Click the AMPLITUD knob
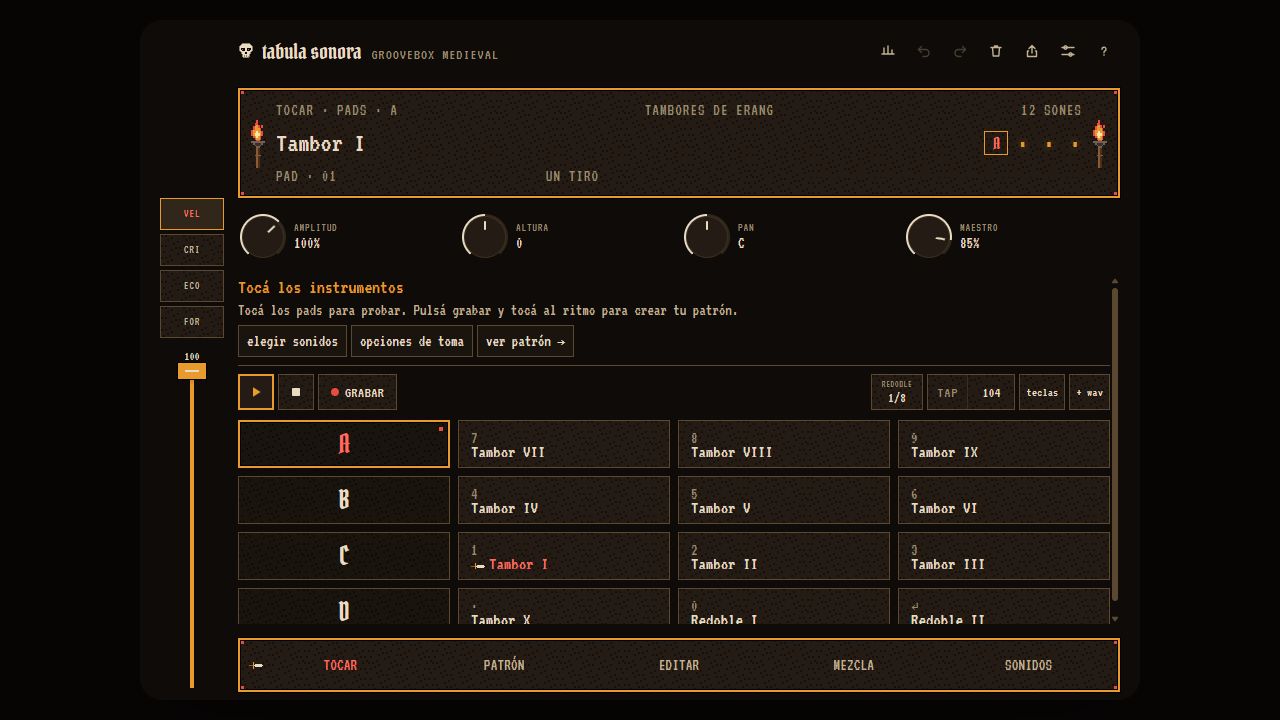 click(263, 237)
